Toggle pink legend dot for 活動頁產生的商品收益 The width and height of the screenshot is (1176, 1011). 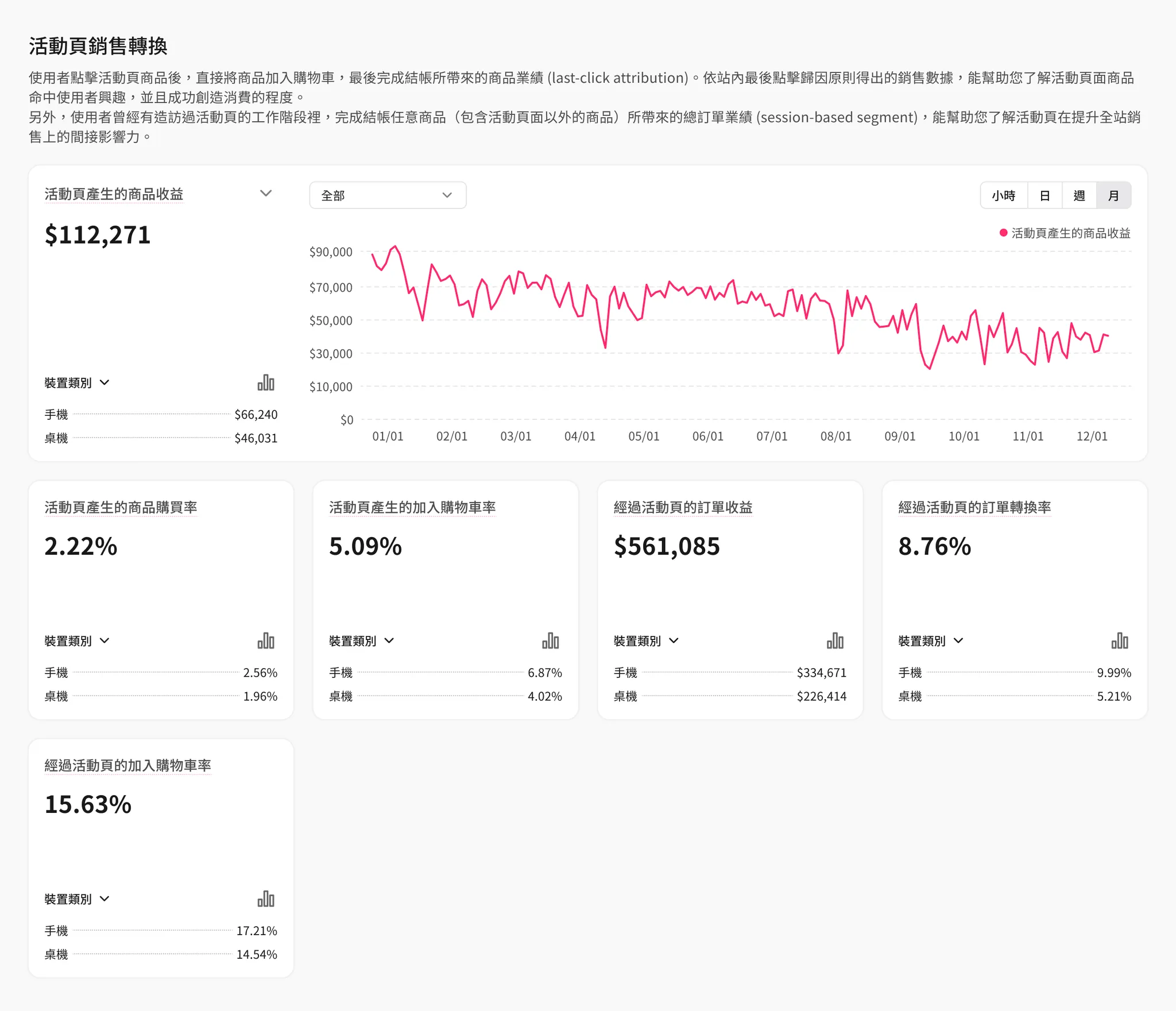[1003, 233]
